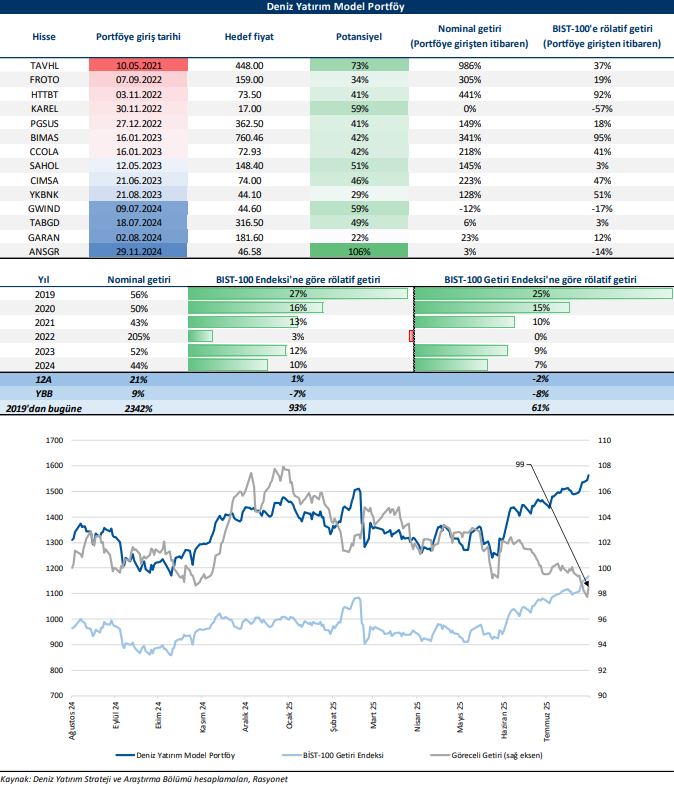This screenshot has height=789, width=674.
Task: Click the 2019'dan bugüne row label
Action: (x=44, y=408)
